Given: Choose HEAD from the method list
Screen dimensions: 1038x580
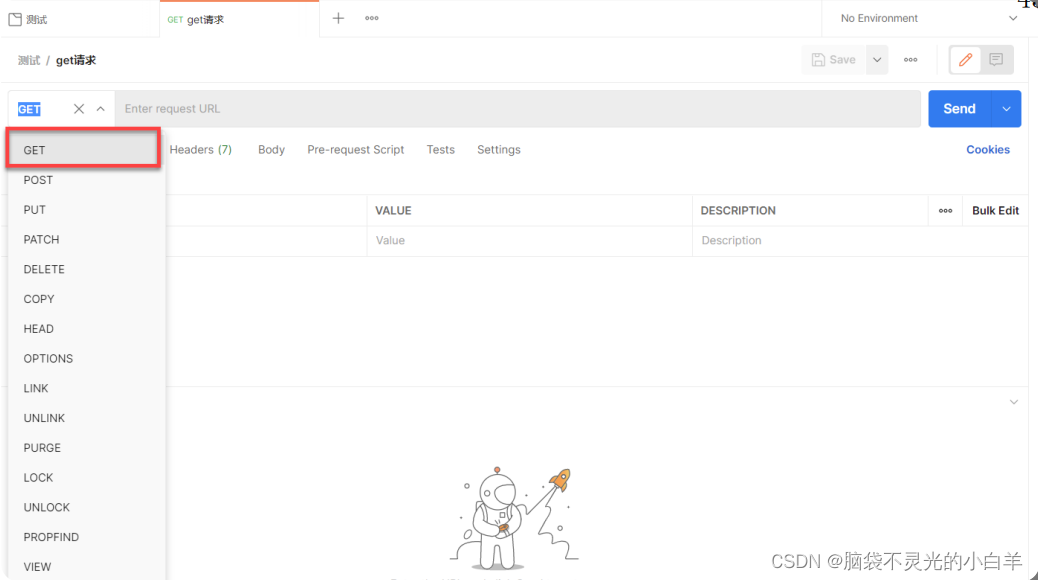Looking at the screenshot, I should coord(86,329).
